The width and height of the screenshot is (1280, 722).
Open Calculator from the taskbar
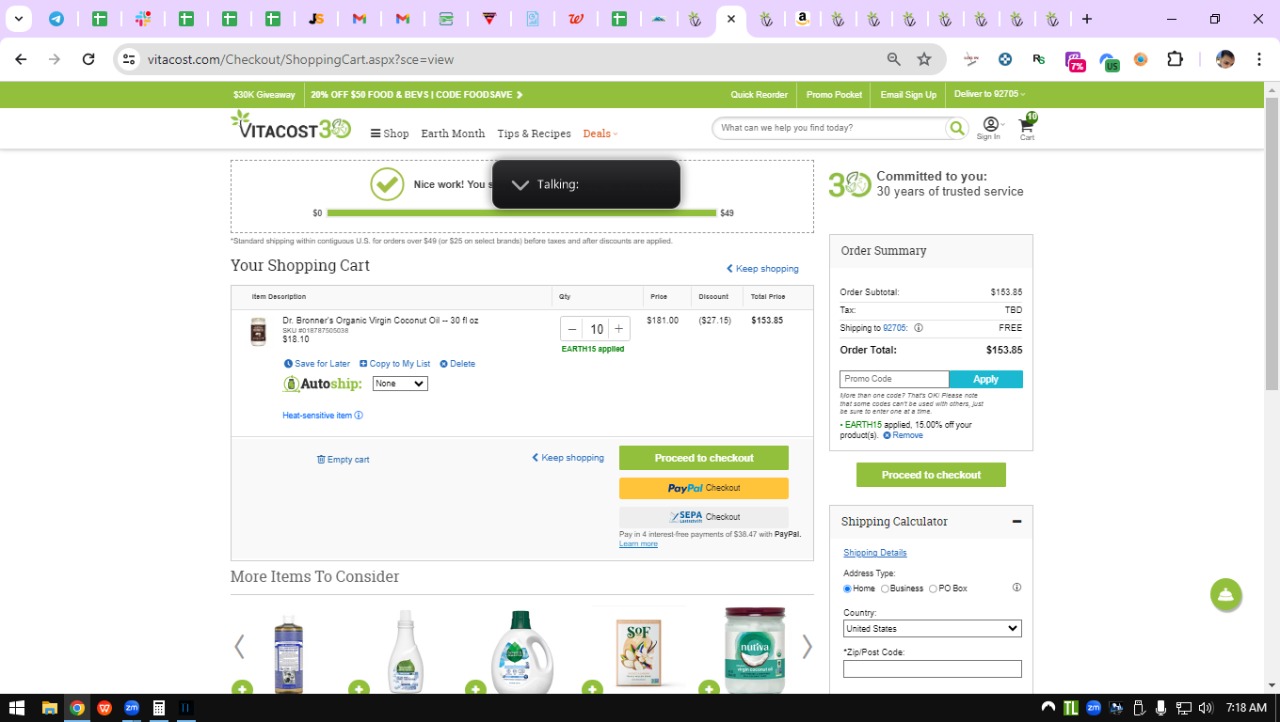coord(158,708)
